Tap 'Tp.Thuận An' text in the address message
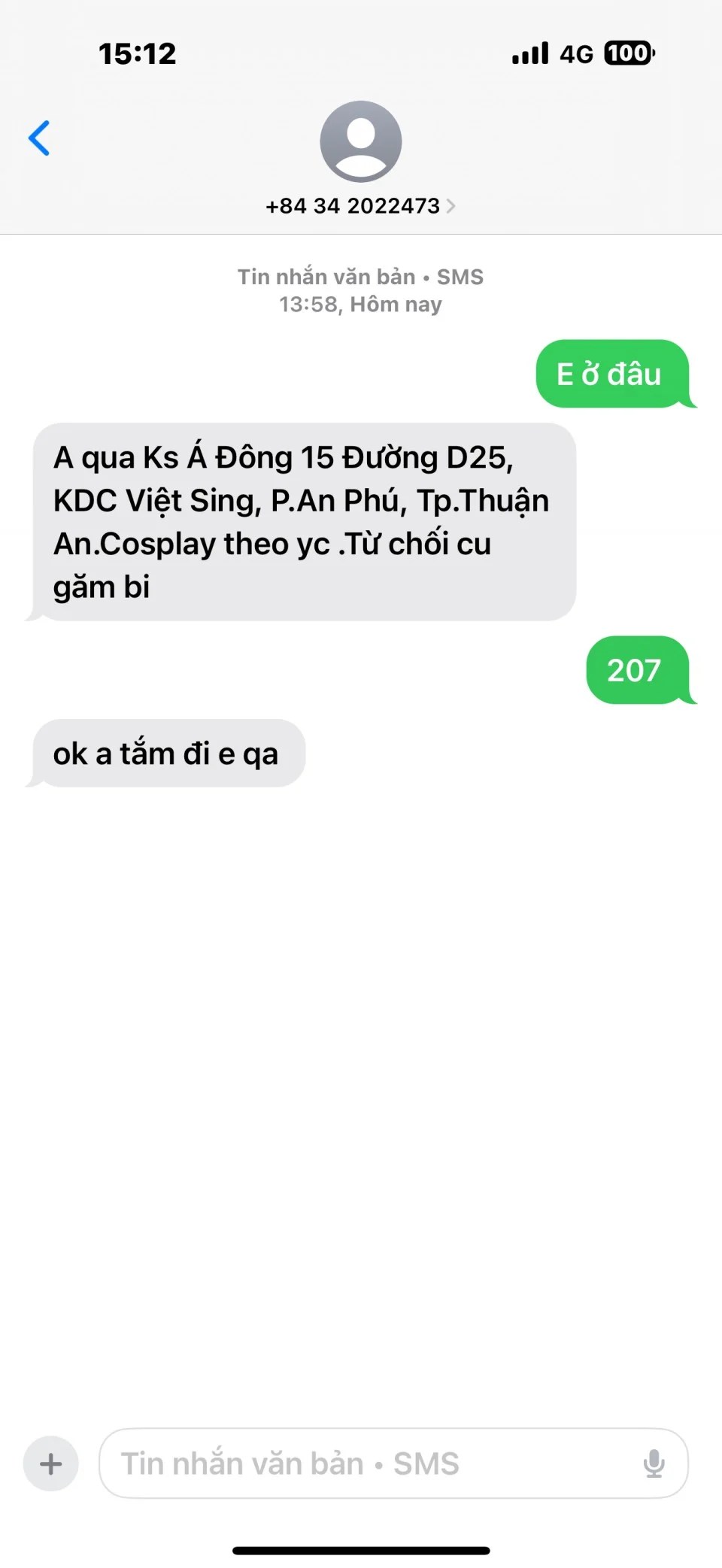This screenshot has width=722, height=1568. click(301, 522)
